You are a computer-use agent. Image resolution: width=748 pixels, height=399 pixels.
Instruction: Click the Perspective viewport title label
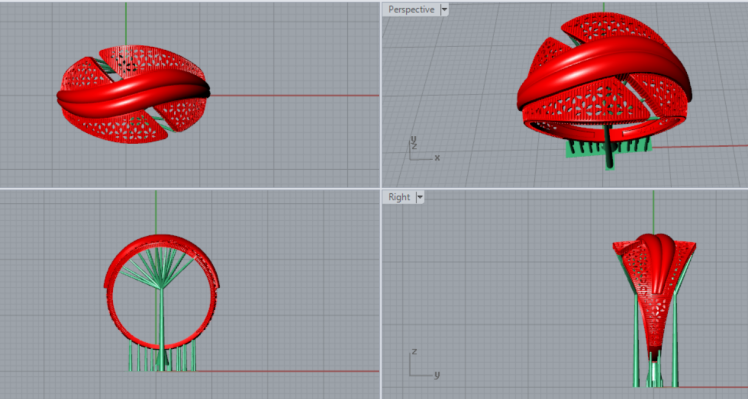point(411,10)
